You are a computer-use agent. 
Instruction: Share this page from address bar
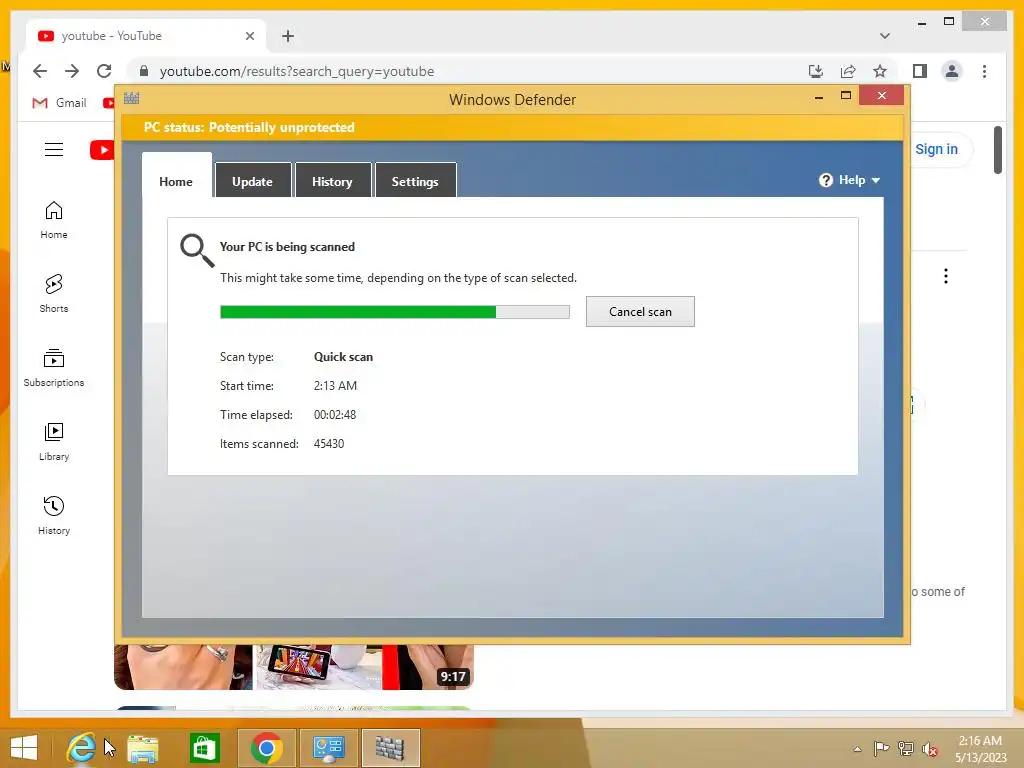[848, 71]
